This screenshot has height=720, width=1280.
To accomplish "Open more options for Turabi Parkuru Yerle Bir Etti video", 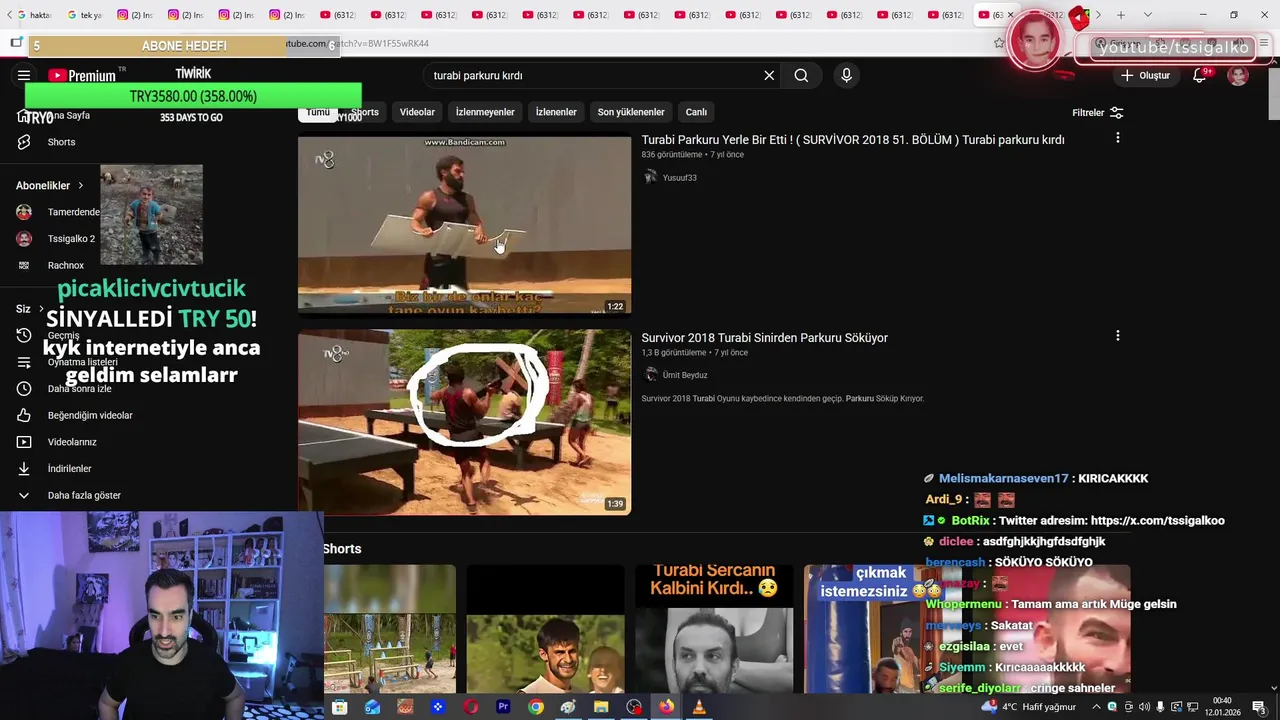I will click(x=1117, y=138).
